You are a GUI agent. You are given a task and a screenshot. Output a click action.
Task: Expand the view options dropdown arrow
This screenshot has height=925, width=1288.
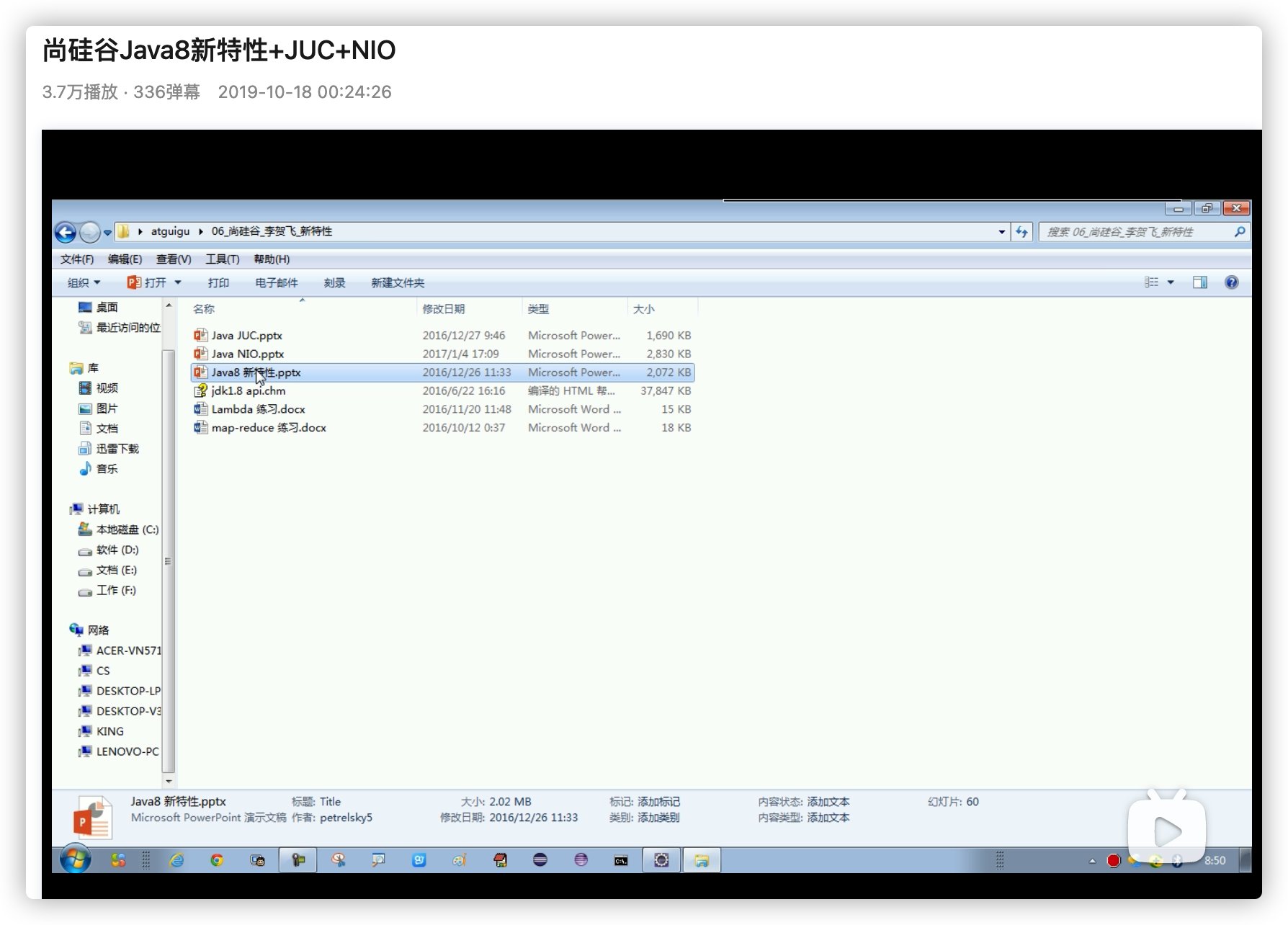coord(1171,282)
